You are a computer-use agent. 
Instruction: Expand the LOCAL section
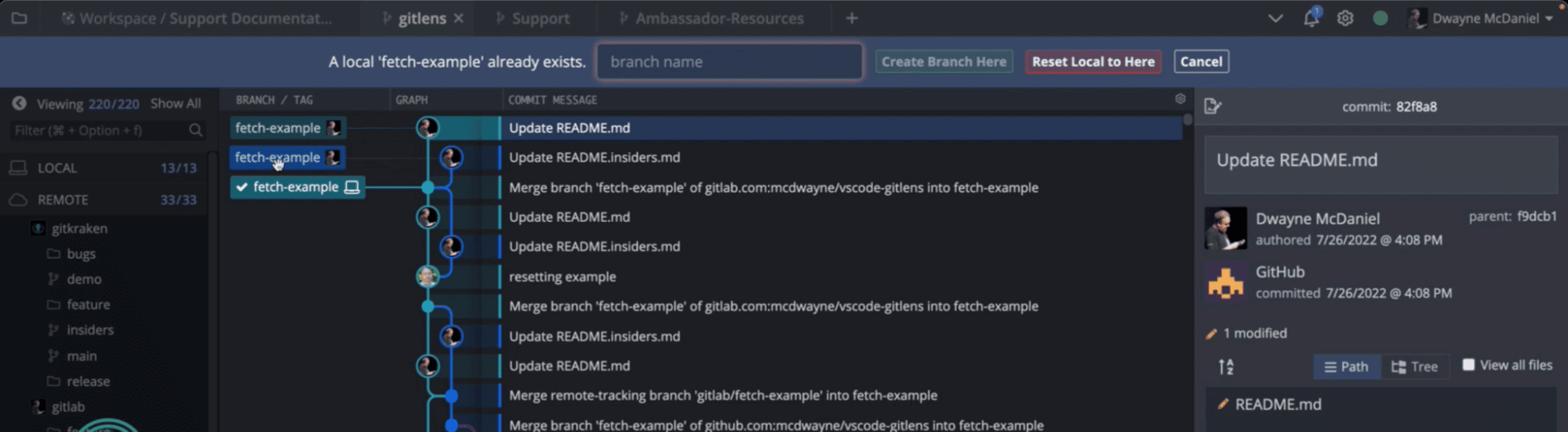[104, 168]
